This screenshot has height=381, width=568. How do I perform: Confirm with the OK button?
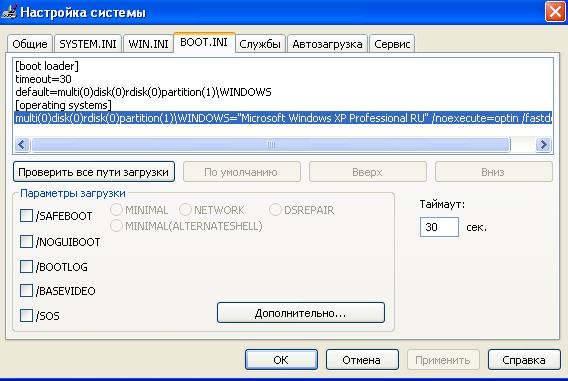tap(281, 360)
